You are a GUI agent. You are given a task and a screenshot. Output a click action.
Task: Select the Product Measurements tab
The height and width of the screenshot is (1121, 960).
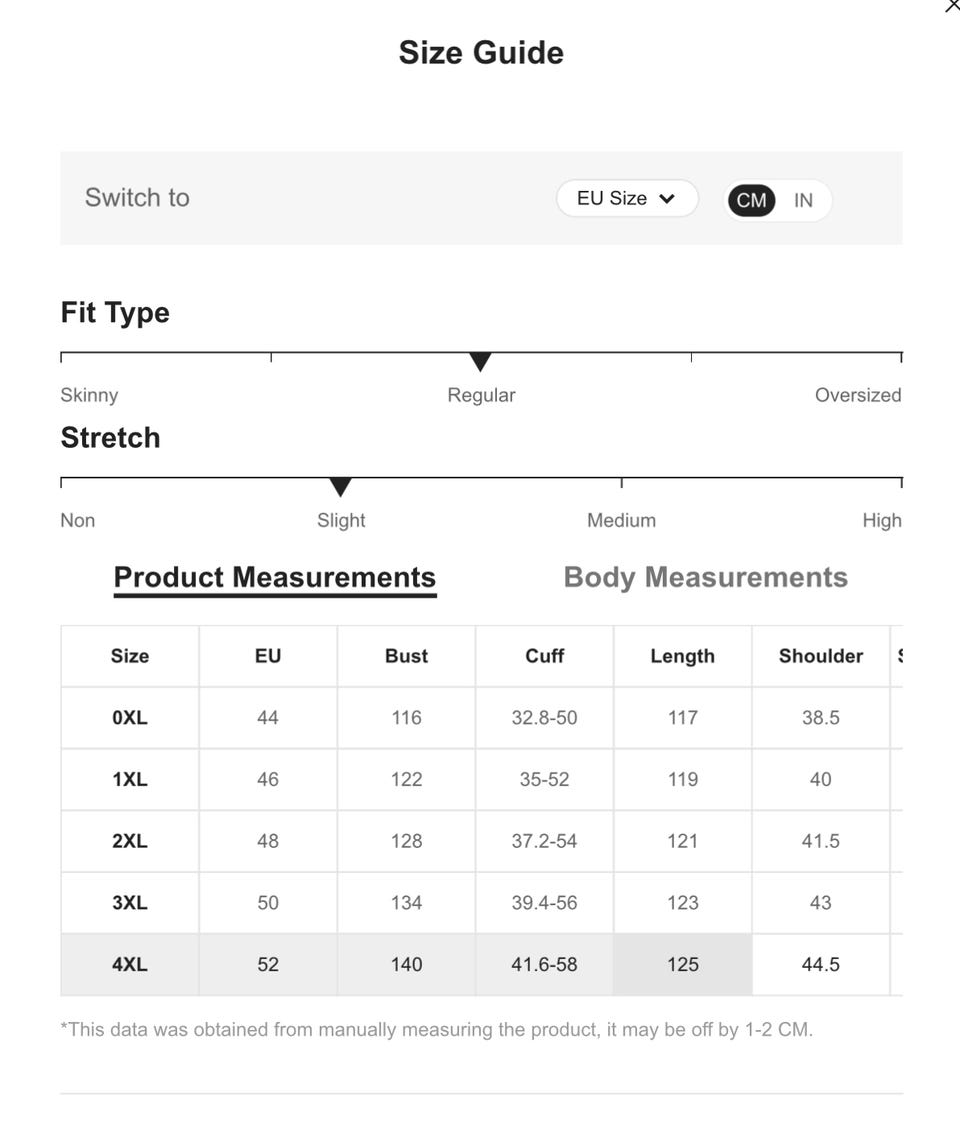point(275,577)
